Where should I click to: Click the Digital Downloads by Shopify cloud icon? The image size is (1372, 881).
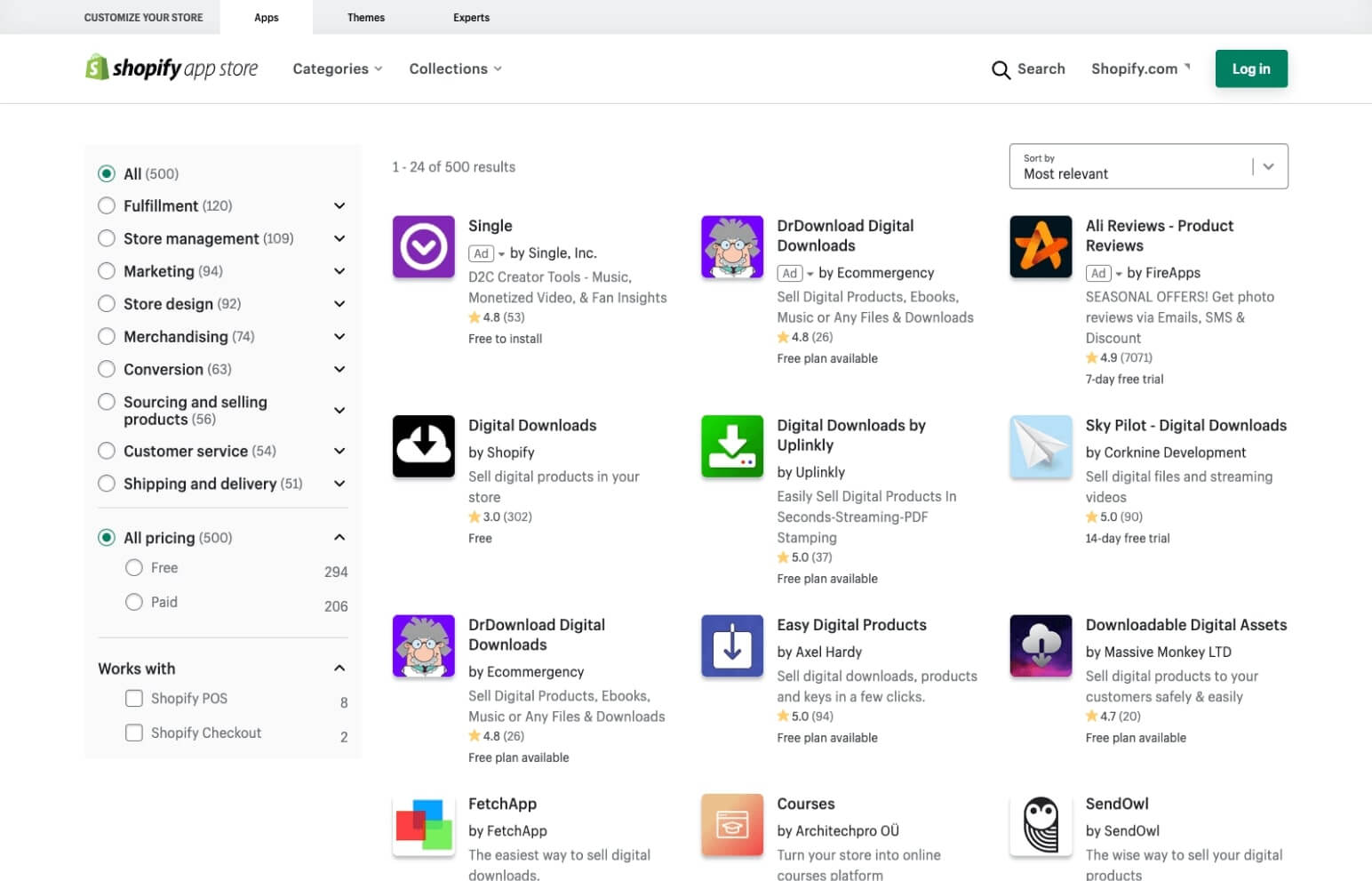click(x=423, y=446)
